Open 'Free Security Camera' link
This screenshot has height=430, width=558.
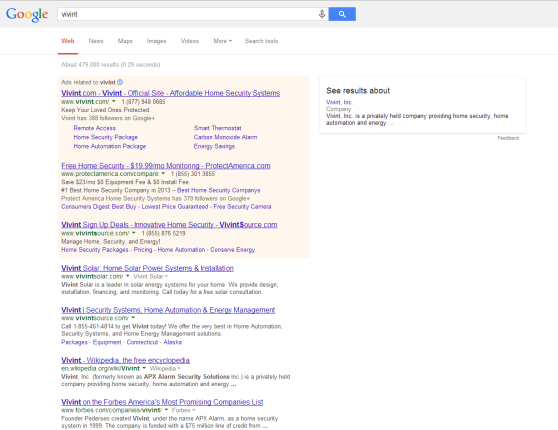coord(242,207)
